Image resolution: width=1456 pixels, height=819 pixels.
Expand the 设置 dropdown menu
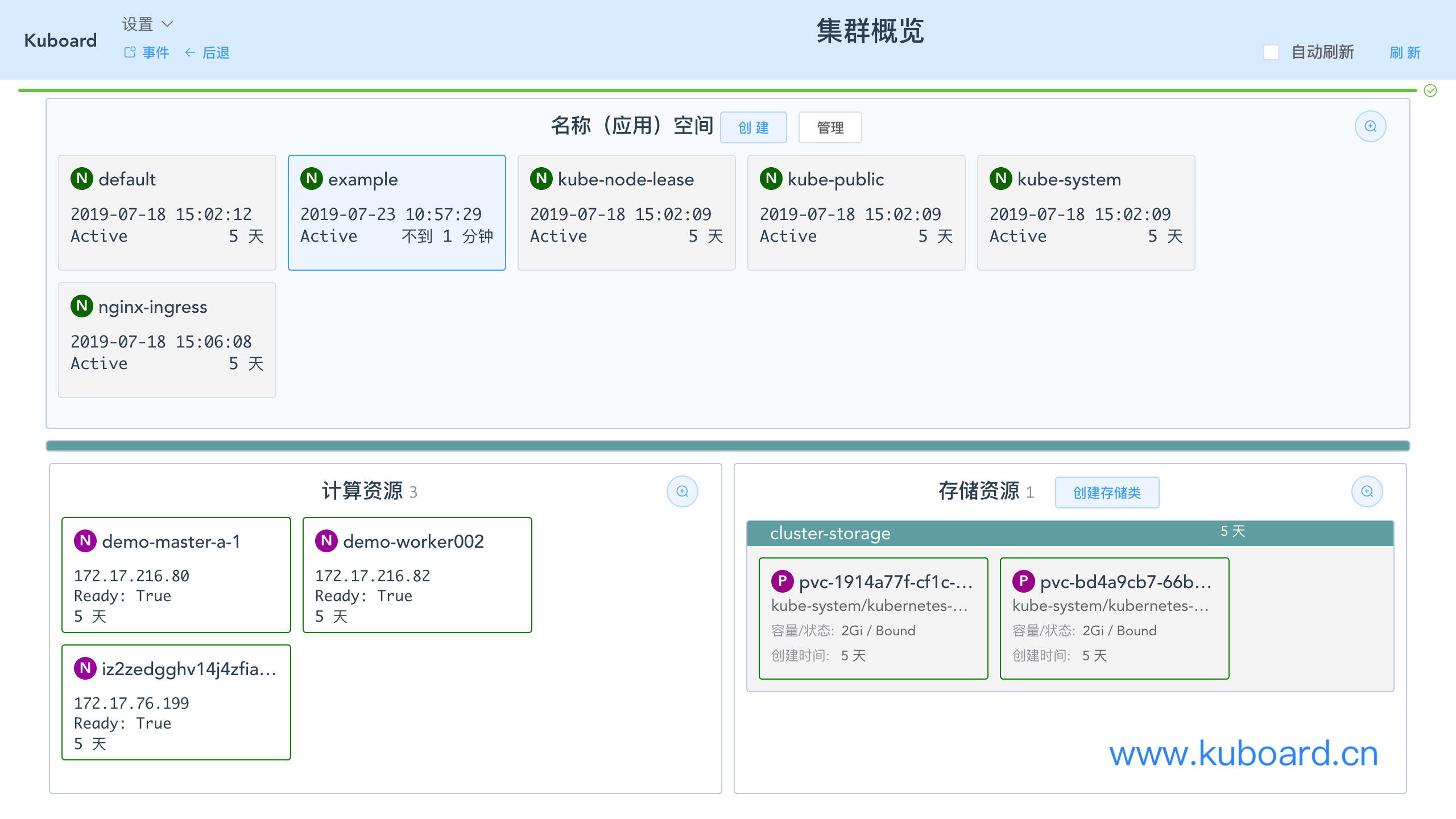[x=147, y=24]
